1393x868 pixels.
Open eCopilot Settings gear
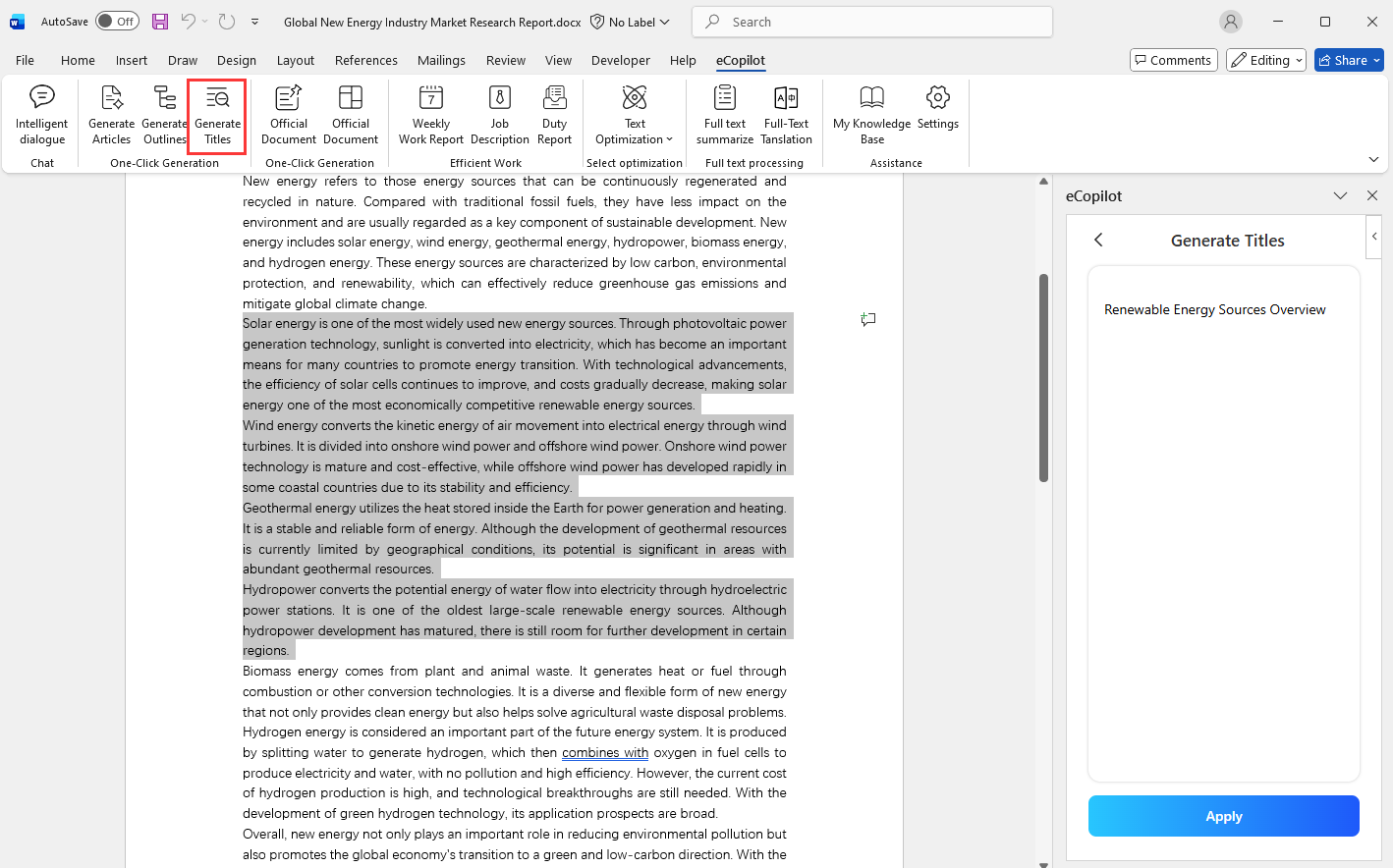tap(938, 108)
